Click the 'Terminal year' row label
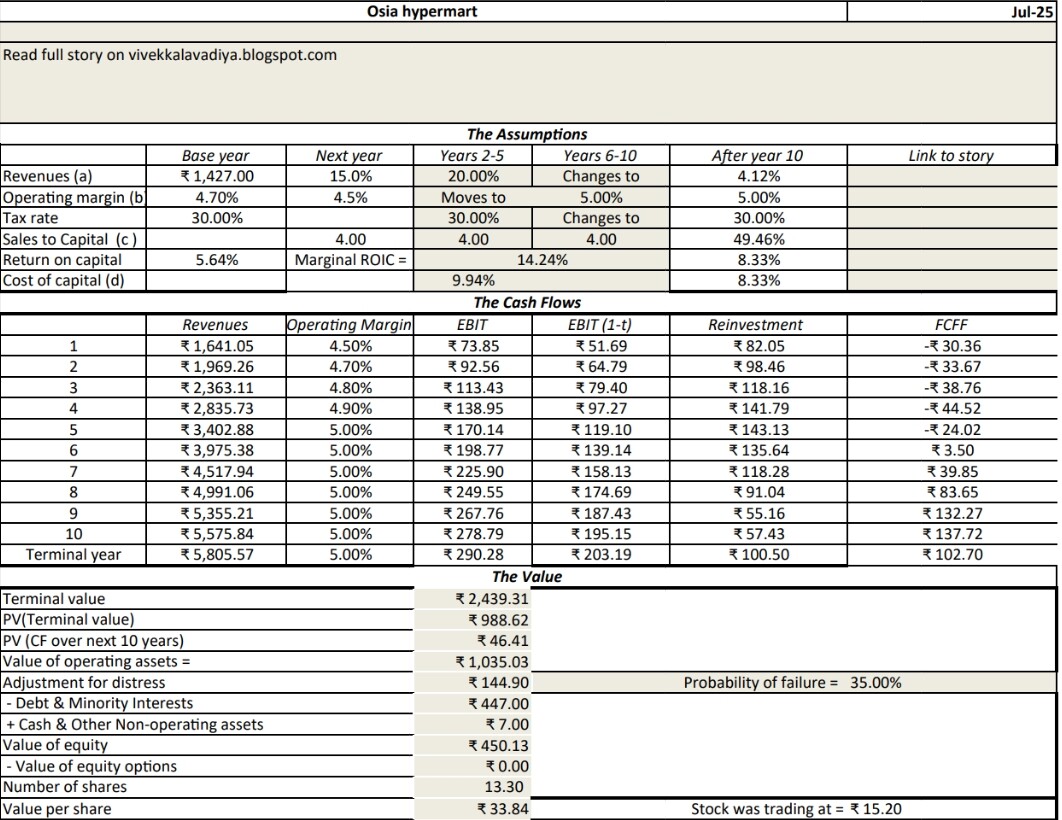This screenshot has width=1062, height=820. [x=73, y=555]
